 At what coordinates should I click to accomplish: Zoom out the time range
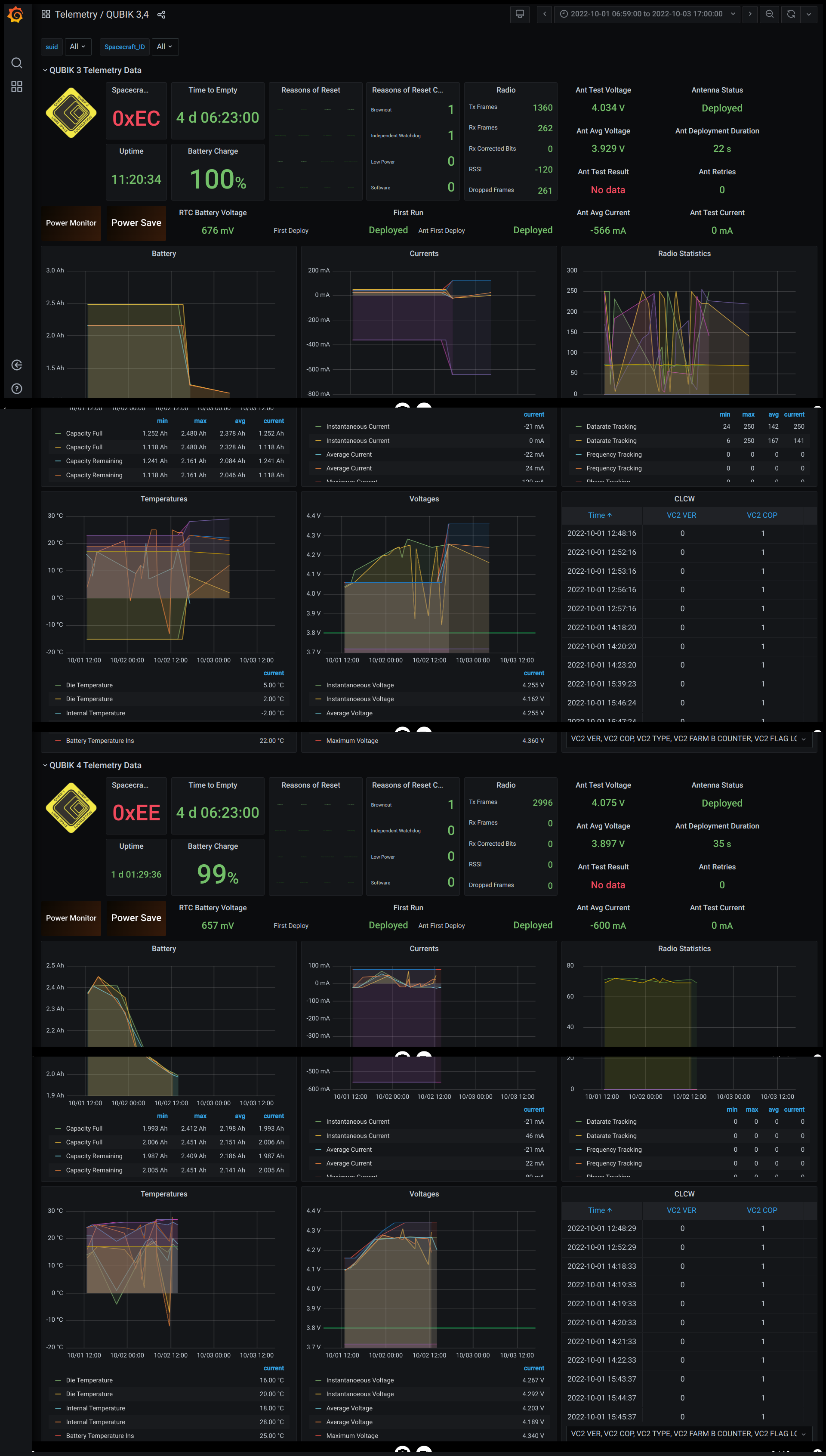click(769, 14)
